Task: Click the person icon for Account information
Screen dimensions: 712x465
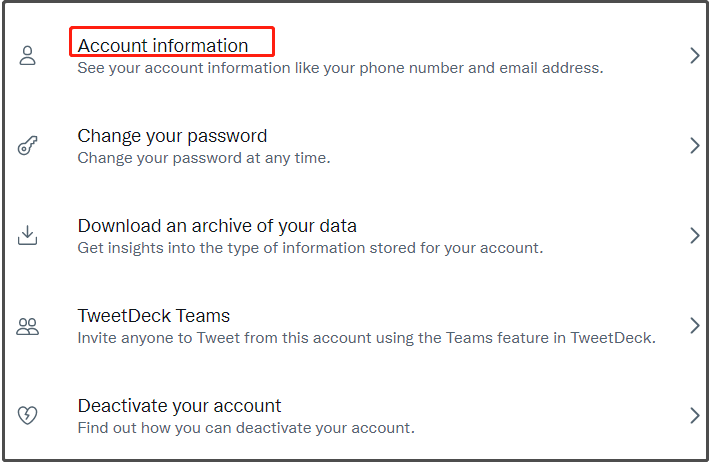Action: [27, 55]
